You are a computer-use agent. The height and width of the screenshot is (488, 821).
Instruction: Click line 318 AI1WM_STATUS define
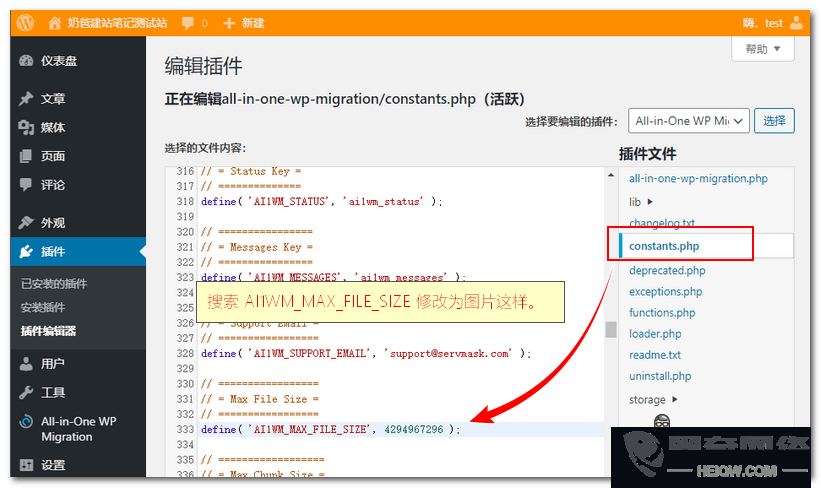coord(321,202)
